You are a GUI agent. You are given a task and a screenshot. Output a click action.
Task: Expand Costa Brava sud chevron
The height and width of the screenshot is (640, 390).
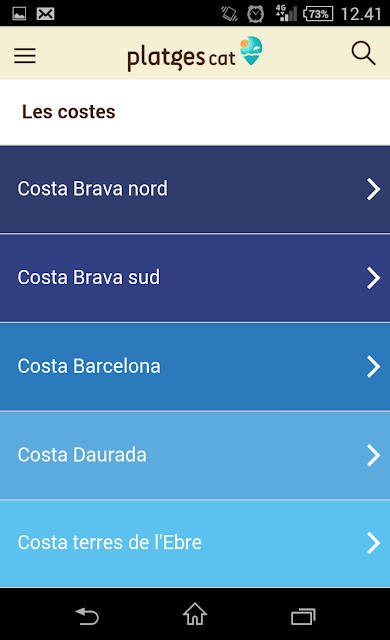click(373, 278)
